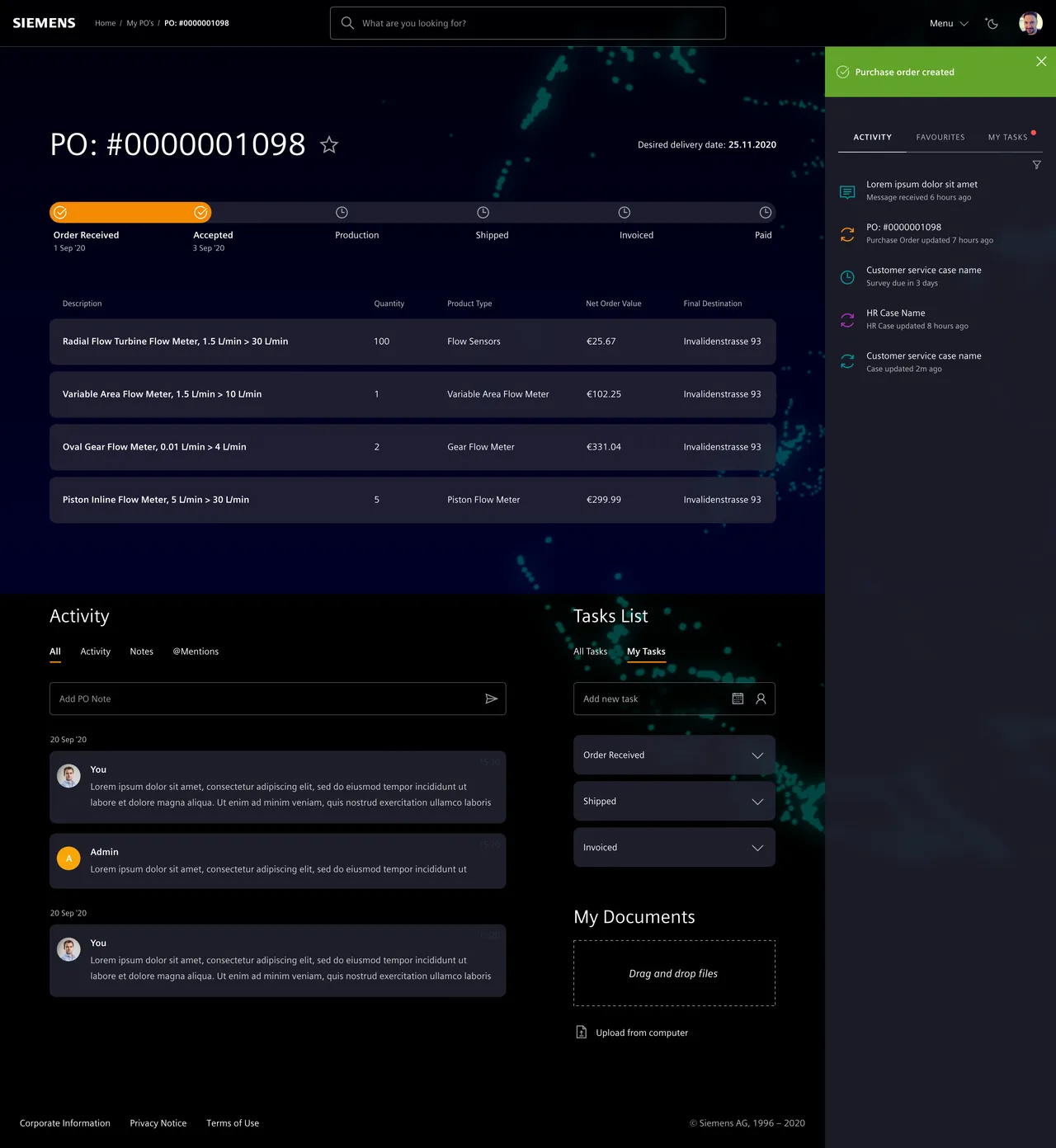Click Upload from computer
The width and height of the screenshot is (1056, 1148).
pyautogui.click(x=642, y=1032)
